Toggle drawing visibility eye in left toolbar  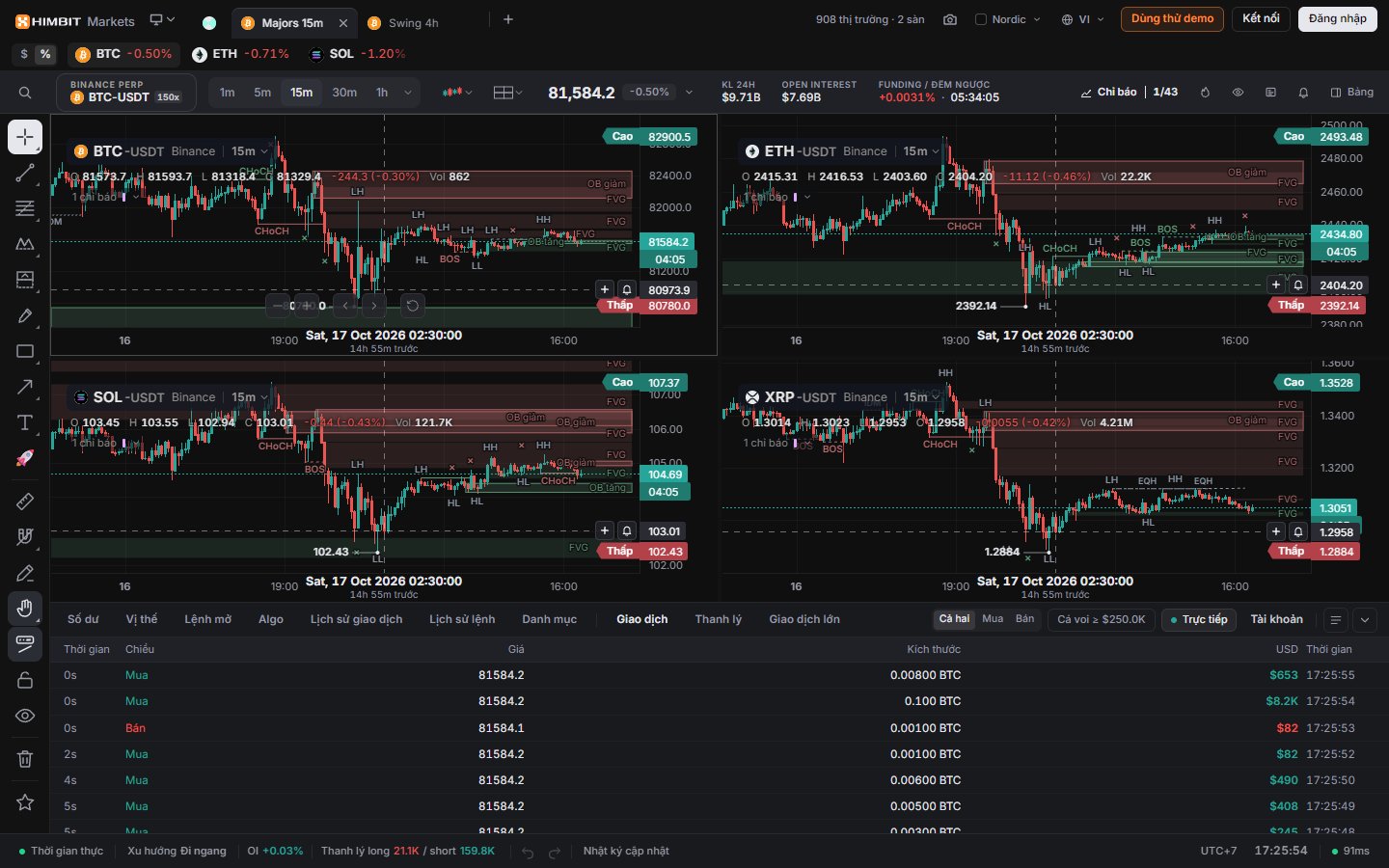[25, 716]
